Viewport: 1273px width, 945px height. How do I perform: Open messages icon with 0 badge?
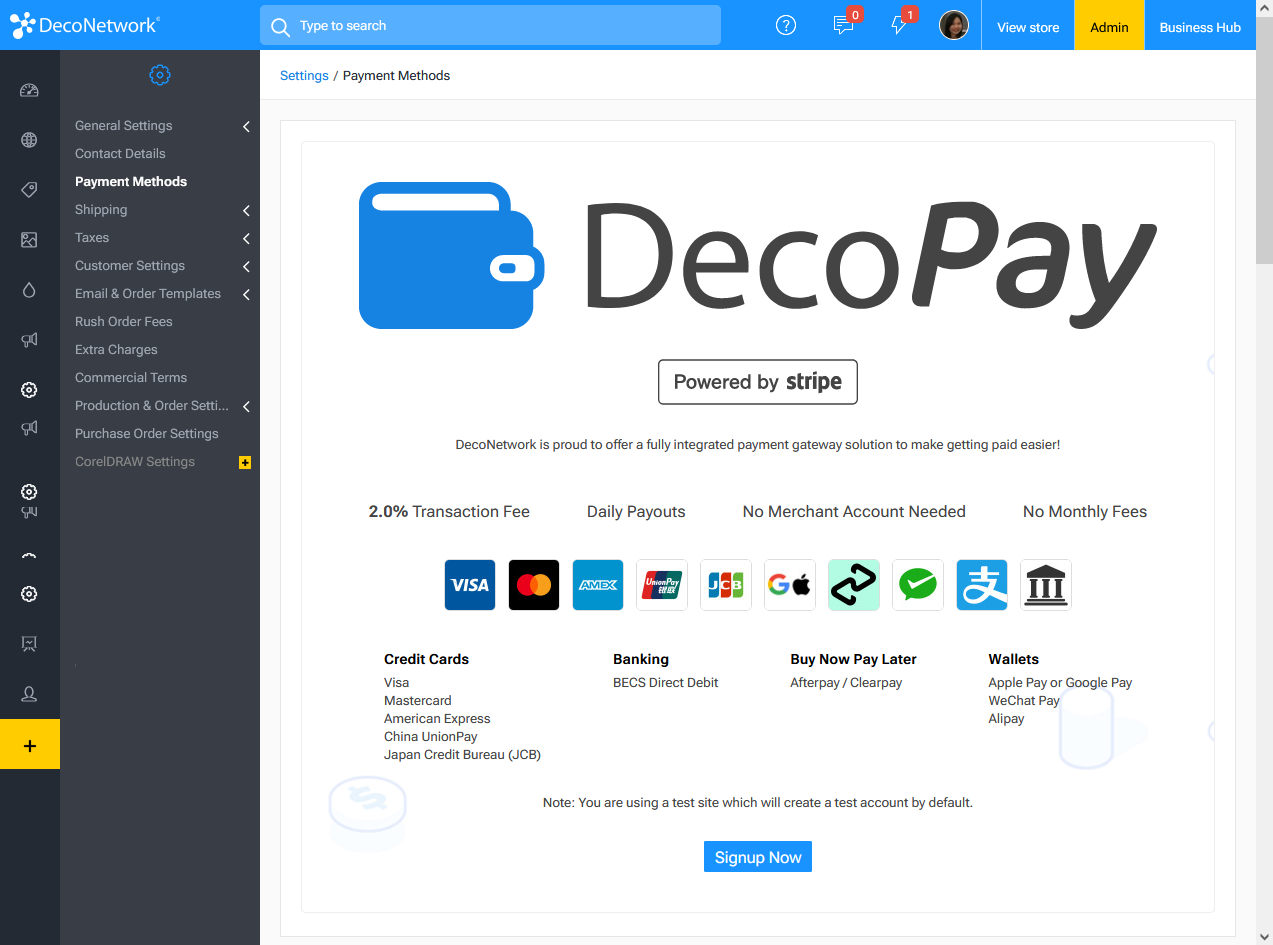click(844, 26)
